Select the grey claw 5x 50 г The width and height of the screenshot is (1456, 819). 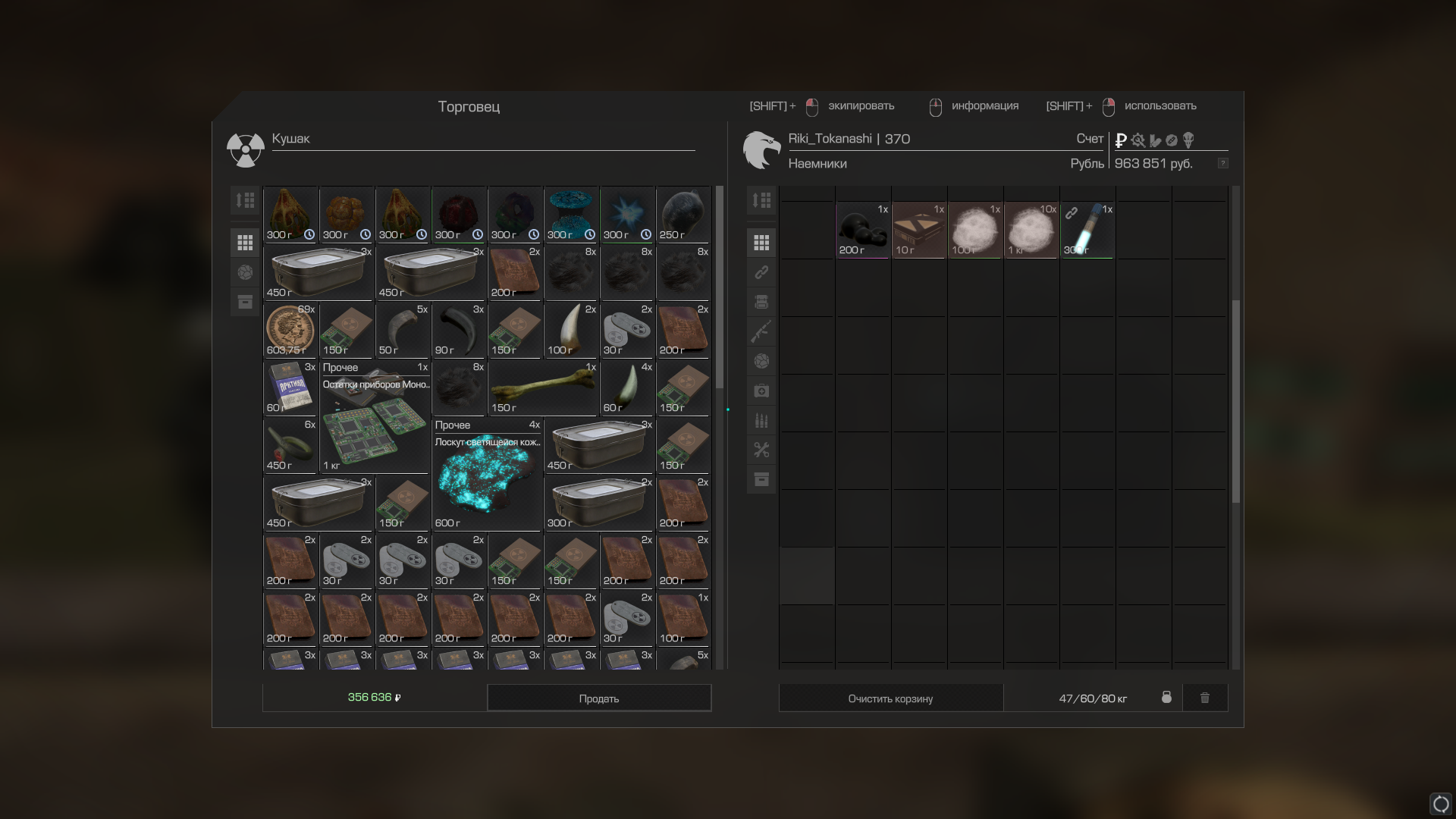(x=403, y=330)
